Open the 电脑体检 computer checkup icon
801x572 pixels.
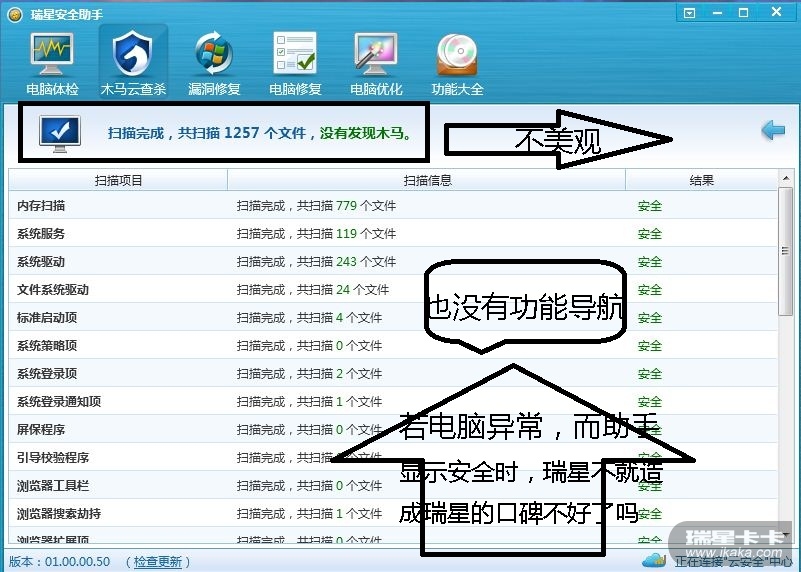tap(52, 55)
